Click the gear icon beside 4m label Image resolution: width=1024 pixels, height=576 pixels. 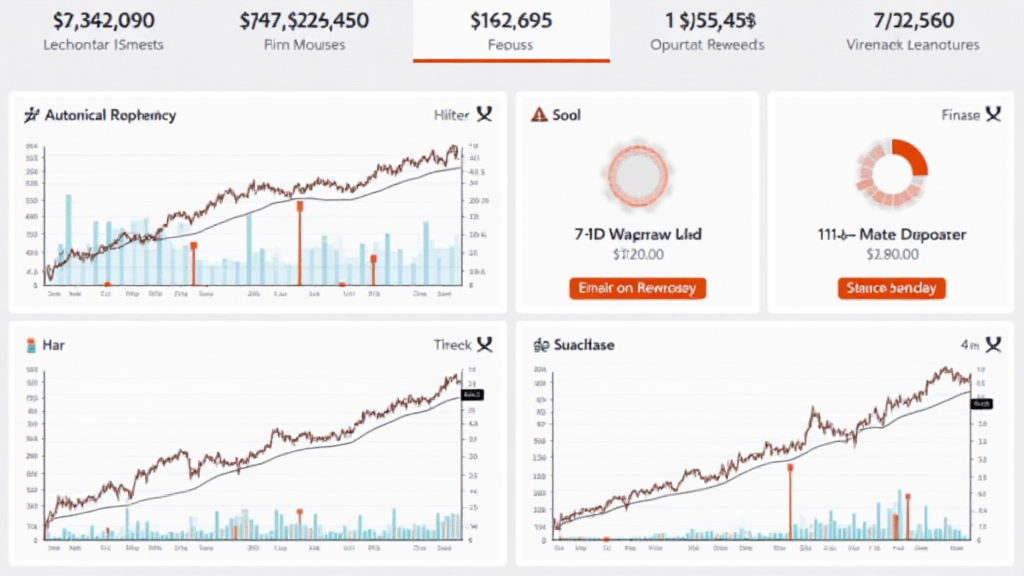pos(995,344)
